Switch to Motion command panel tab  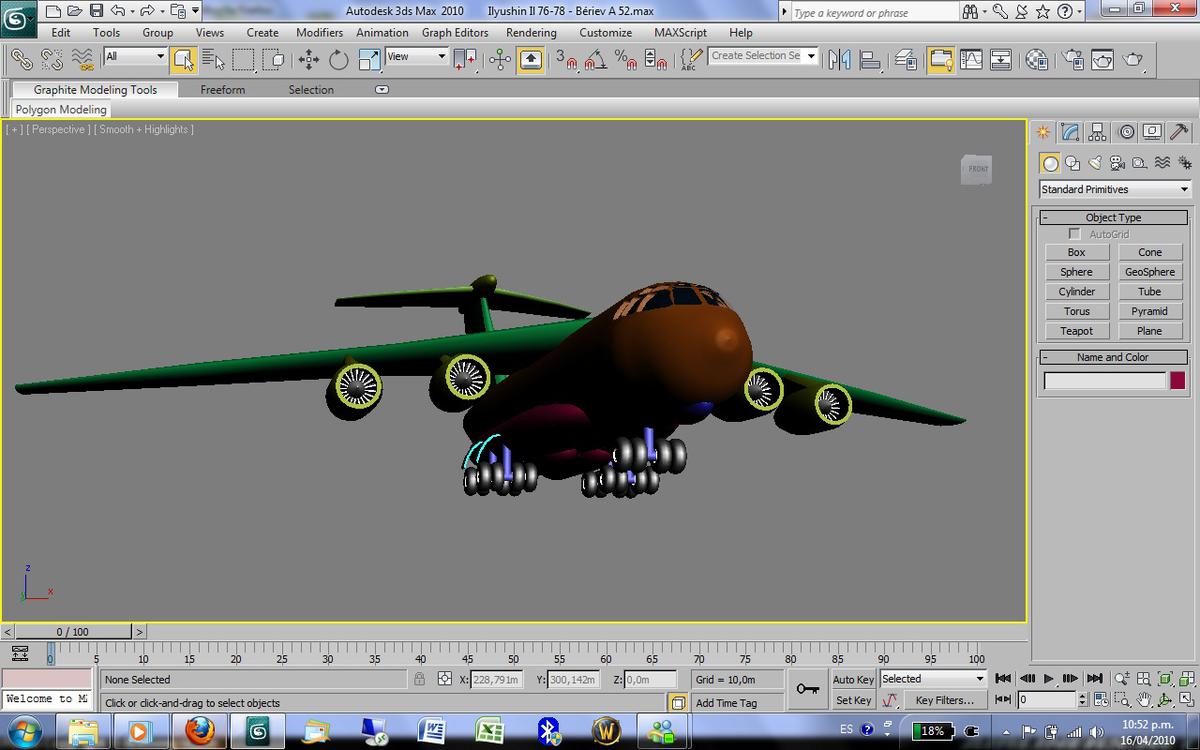[x=1126, y=132]
